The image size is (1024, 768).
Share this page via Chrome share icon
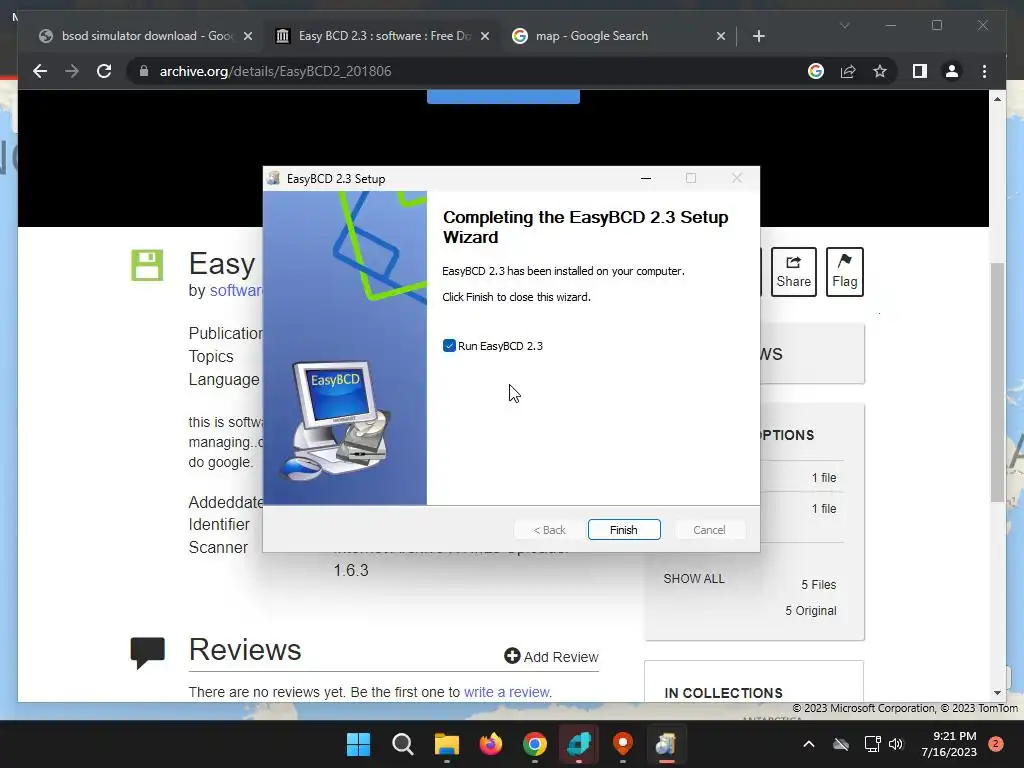[x=848, y=71]
